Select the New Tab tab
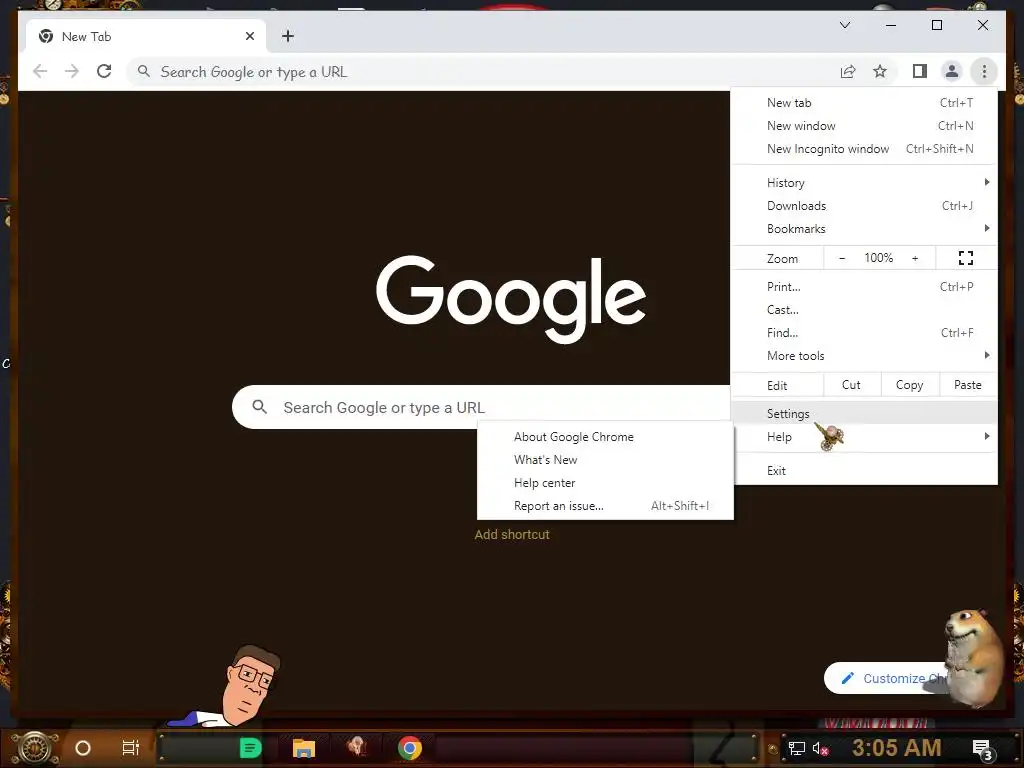Screen dimensions: 1024x768 click(145, 37)
